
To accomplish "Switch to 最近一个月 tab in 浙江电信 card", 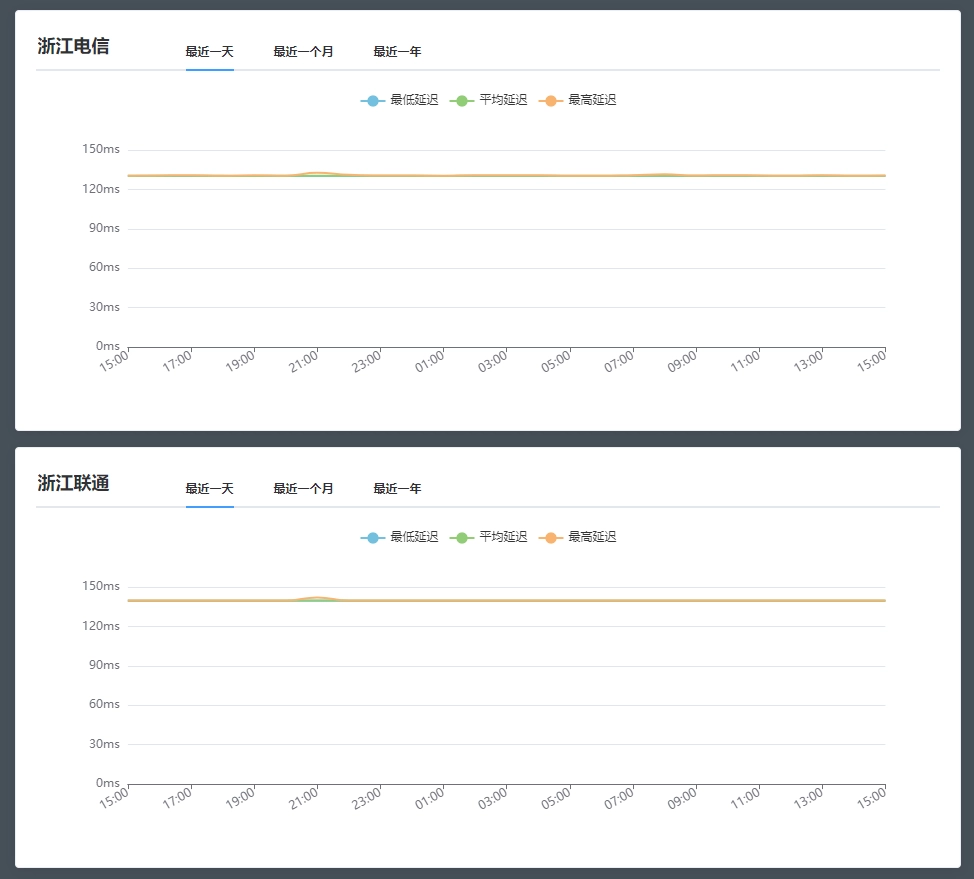I will pos(302,50).
